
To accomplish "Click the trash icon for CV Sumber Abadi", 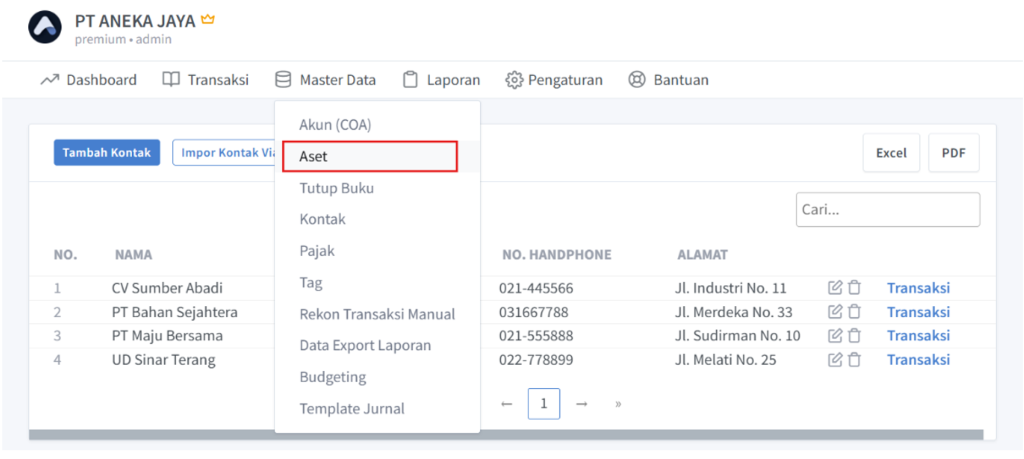I will pos(854,288).
